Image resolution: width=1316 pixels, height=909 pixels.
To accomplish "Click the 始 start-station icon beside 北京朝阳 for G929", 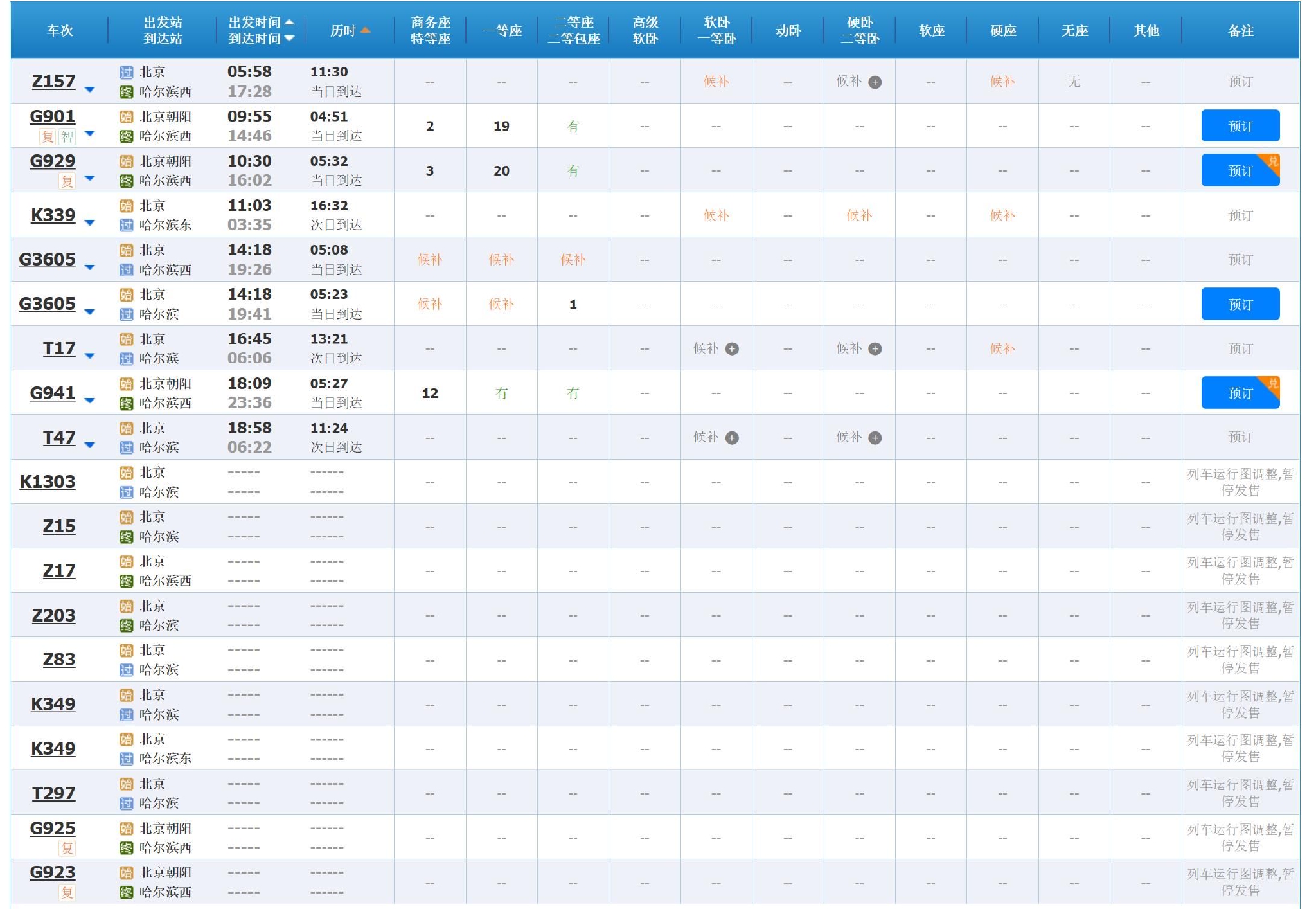I will click(126, 161).
